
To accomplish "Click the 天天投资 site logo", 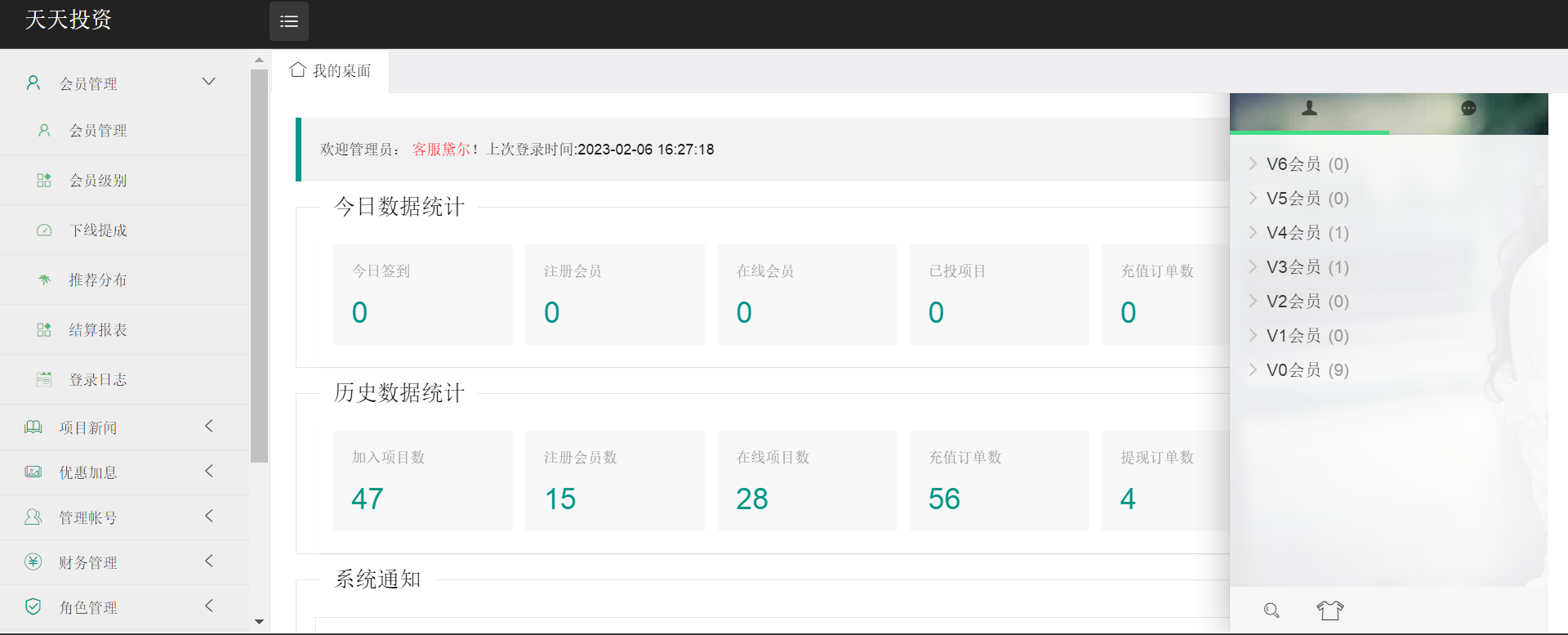I will [x=69, y=20].
